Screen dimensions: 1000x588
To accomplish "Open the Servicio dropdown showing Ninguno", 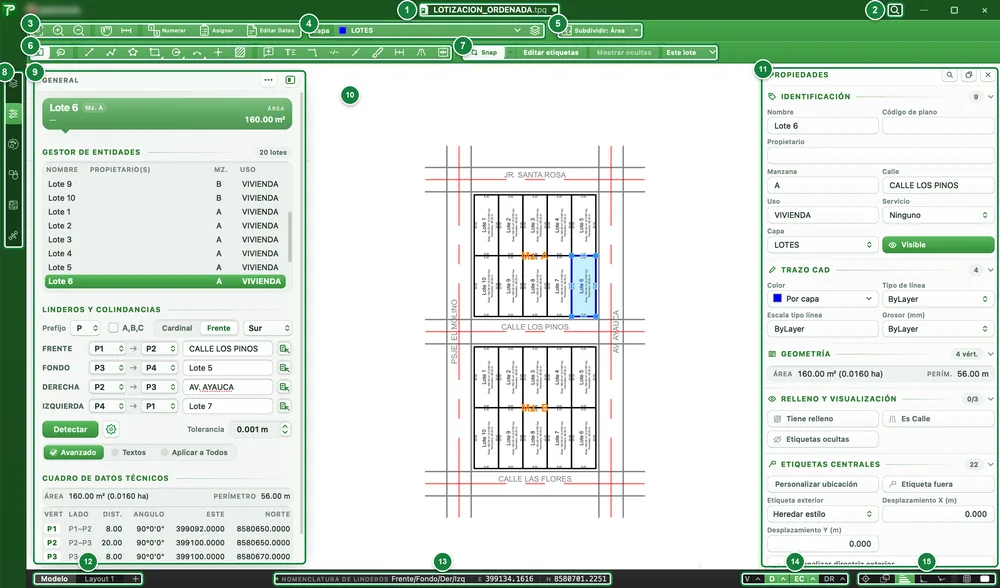I will [x=938, y=215].
